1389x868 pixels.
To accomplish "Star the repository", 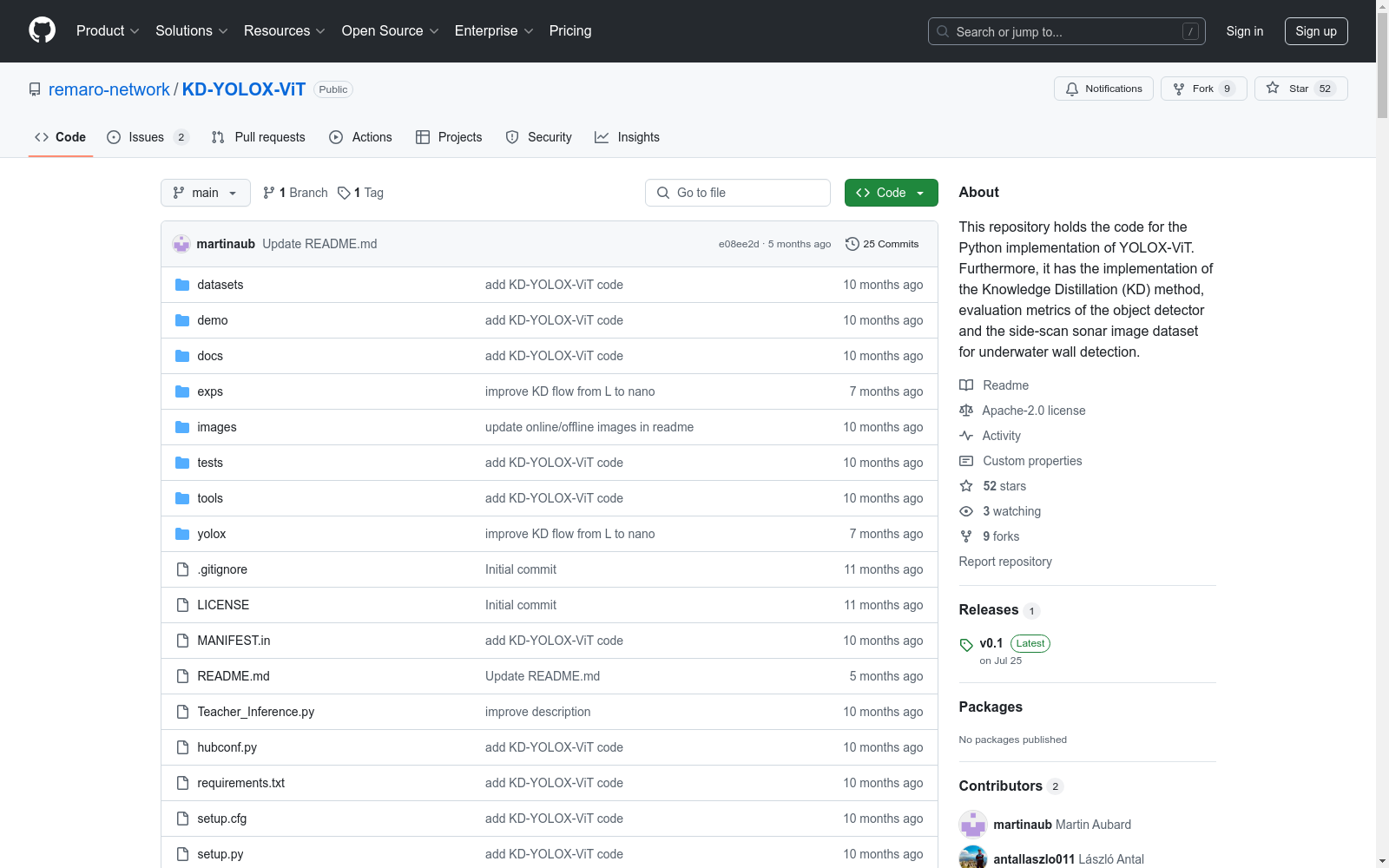I will [1300, 89].
